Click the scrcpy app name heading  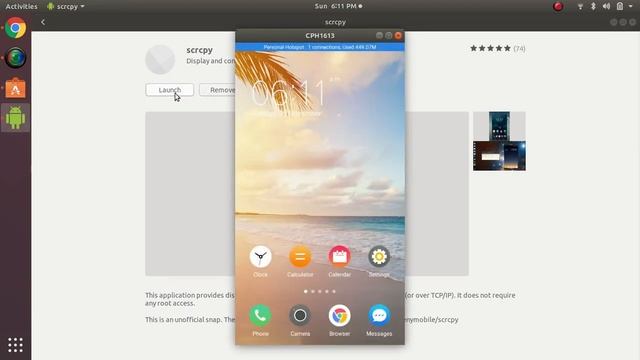[200, 50]
